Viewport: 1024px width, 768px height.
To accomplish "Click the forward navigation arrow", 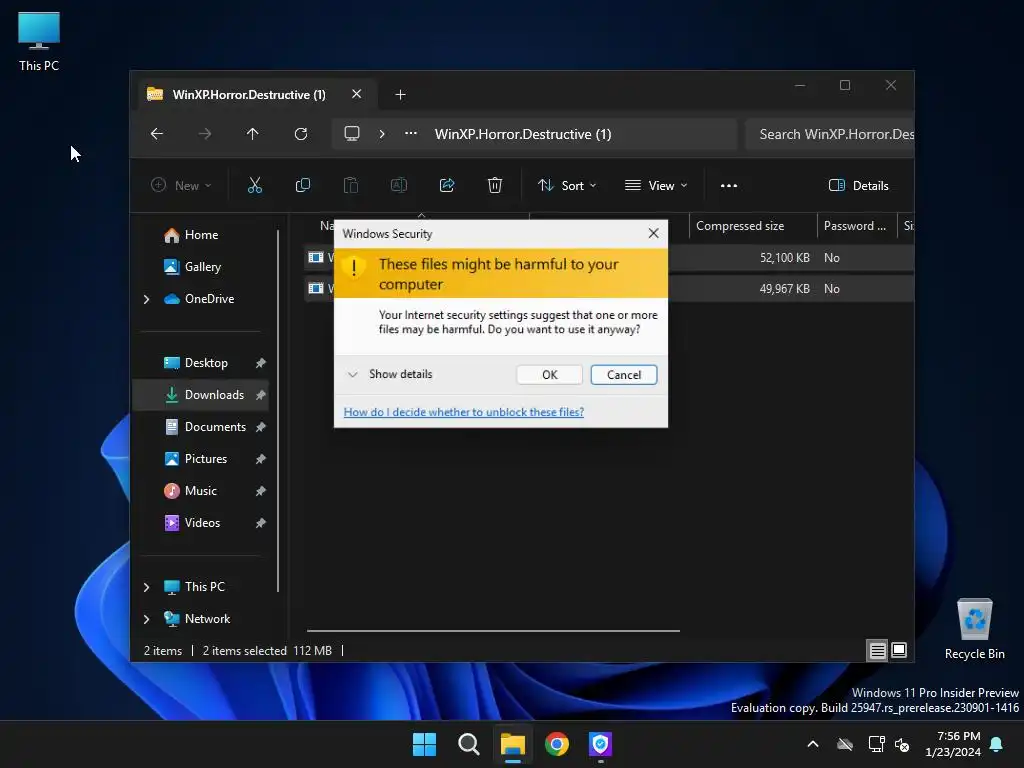I will [x=205, y=134].
